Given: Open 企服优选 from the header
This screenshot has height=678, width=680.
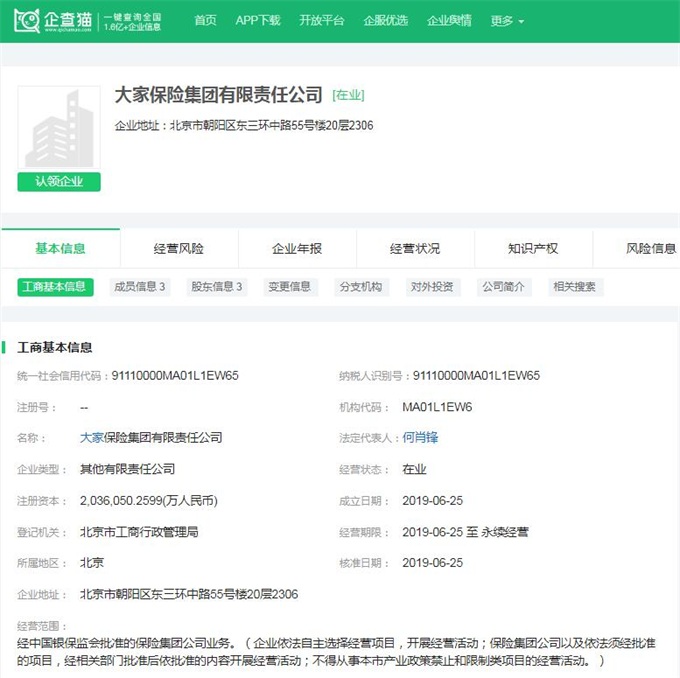Looking at the screenshot, I should point(386,20).
